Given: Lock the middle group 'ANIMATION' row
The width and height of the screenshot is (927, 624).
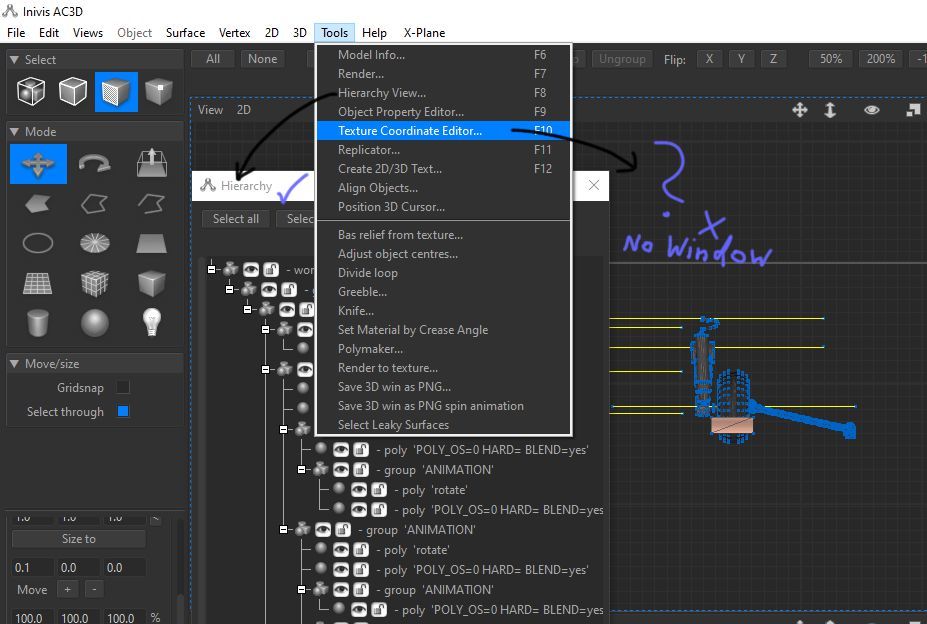Looking at the screenshot, I should (343, 529).
